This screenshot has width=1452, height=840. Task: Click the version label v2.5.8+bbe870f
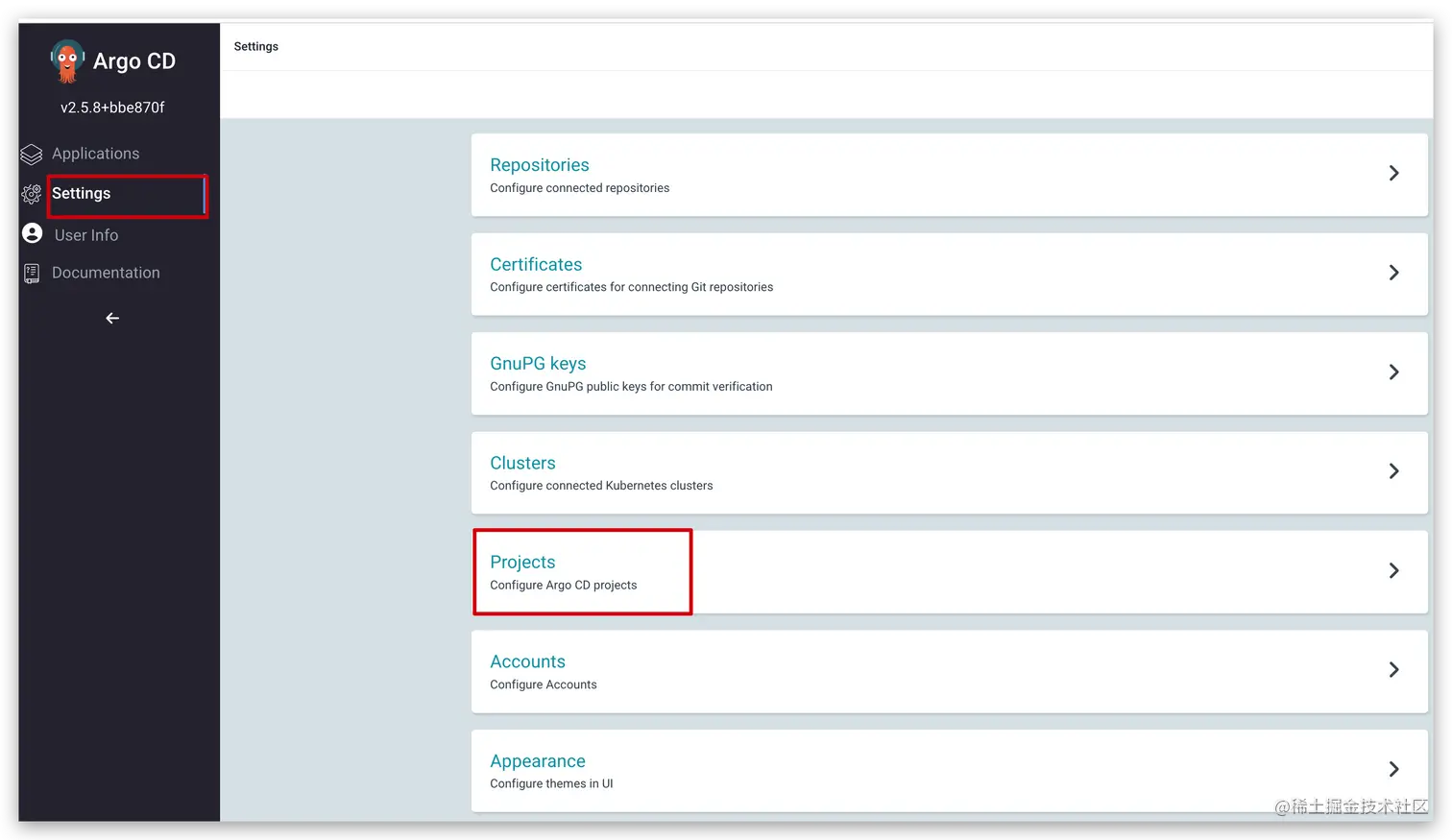pyautogui.click(x=112, y=108)
